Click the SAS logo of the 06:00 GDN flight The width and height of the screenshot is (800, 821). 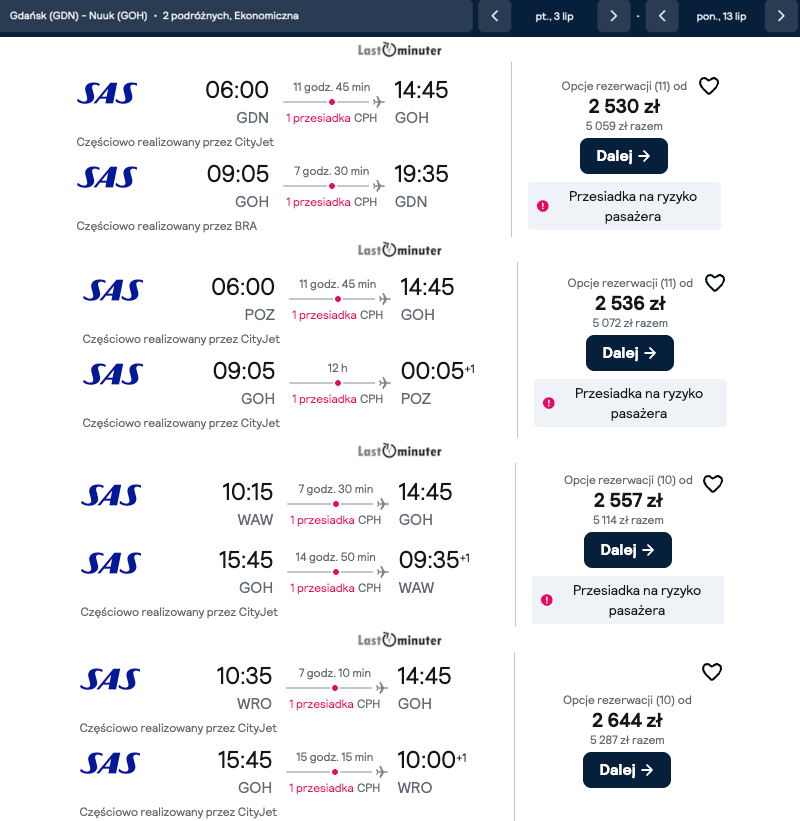(107, 94)
